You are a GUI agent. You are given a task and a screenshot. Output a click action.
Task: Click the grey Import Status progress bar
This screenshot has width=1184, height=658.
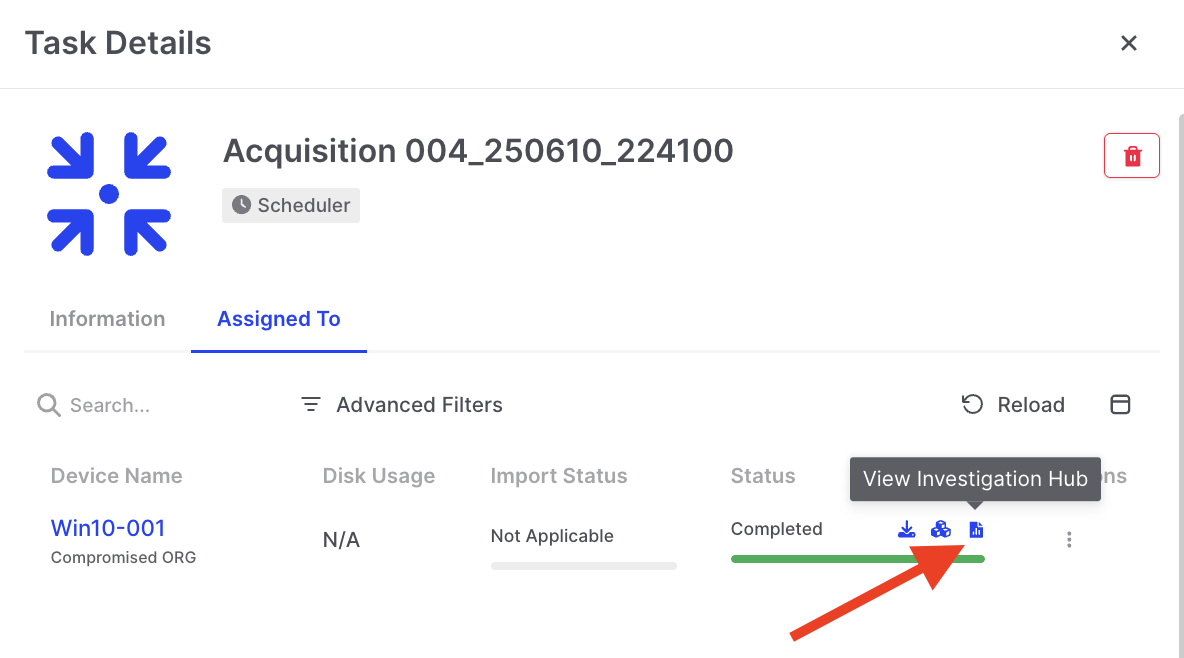[x=583, y=566]
